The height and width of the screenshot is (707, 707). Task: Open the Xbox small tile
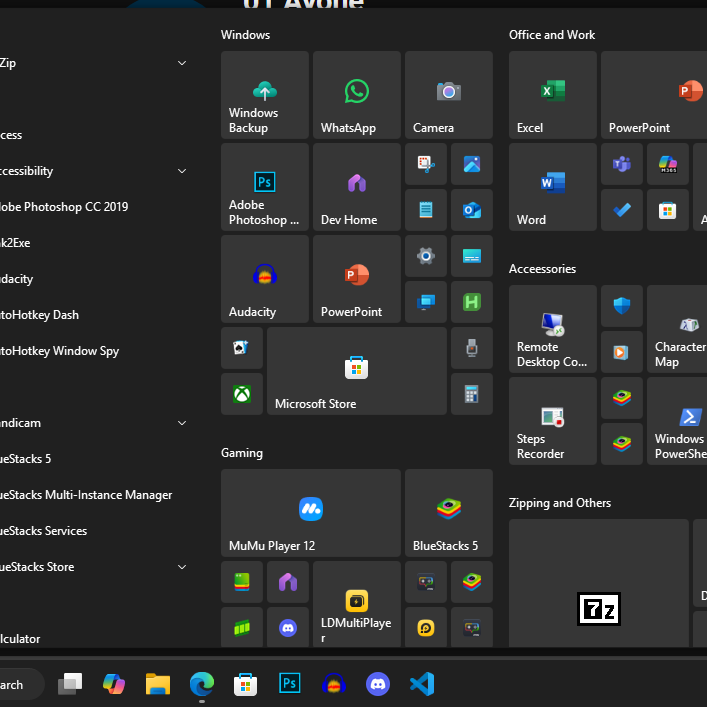(242, 394)
